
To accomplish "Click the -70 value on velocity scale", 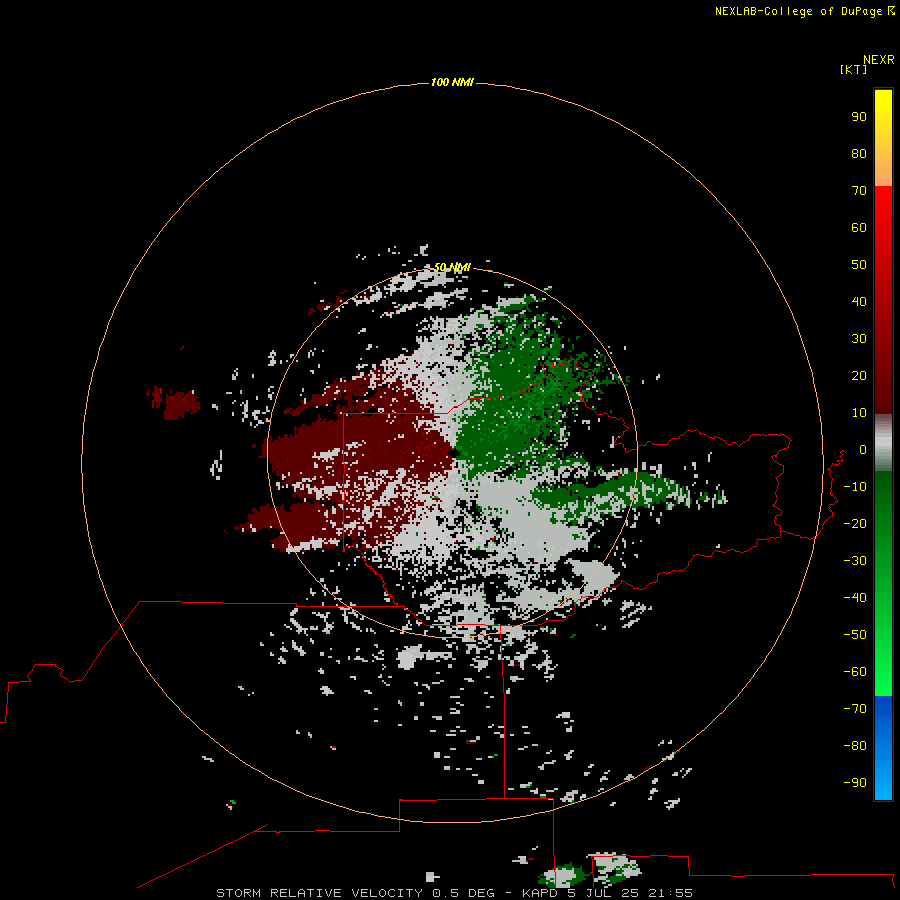I will click(x=855, y=709).
